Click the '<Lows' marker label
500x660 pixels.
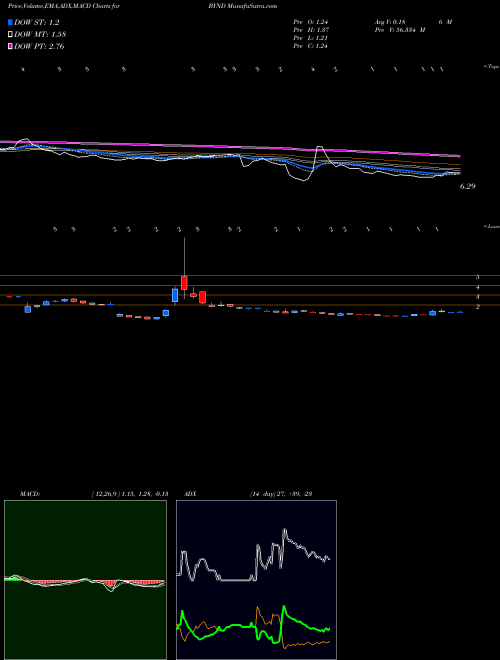pyautogui.click(x=492, y=226)
